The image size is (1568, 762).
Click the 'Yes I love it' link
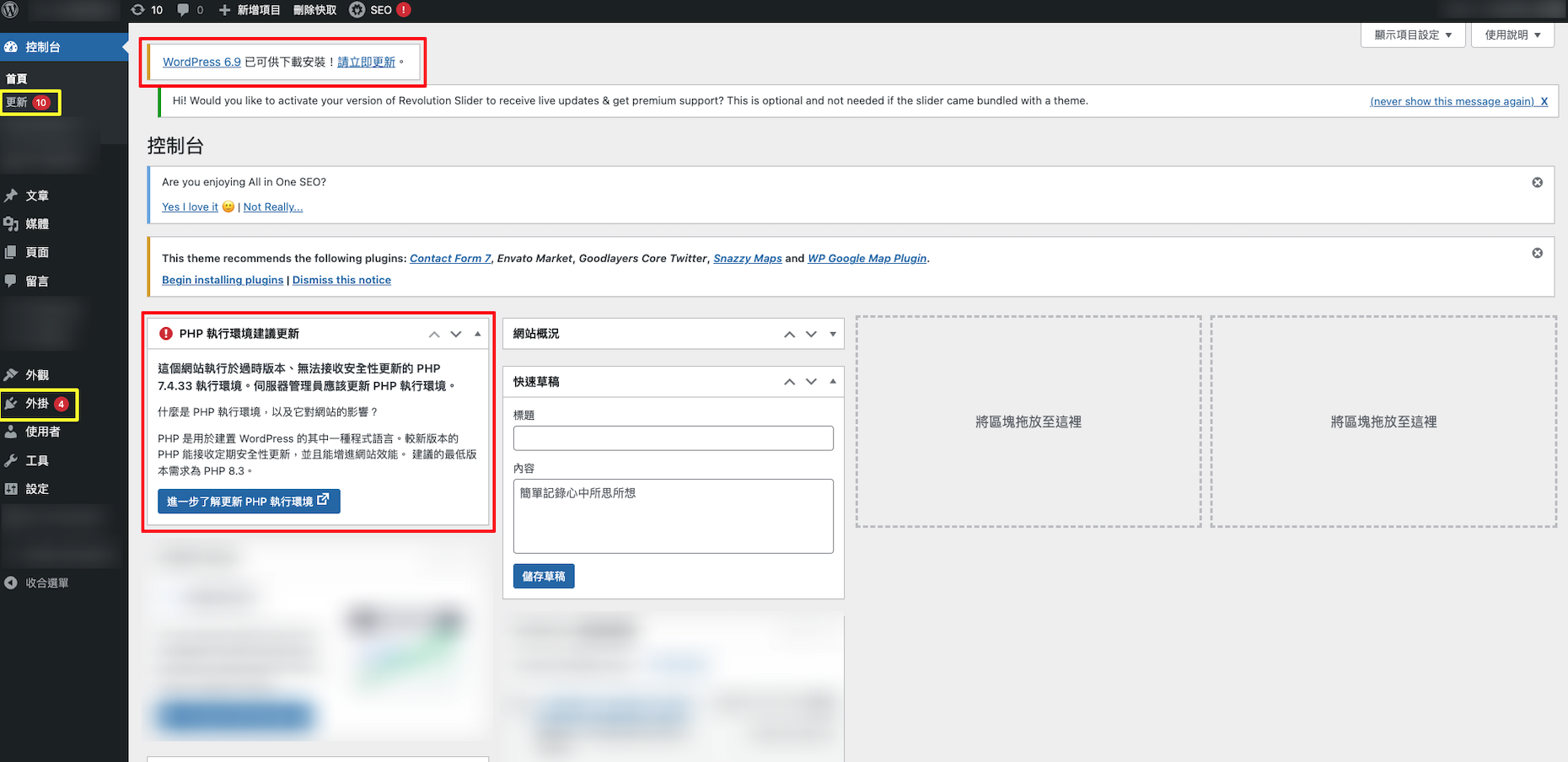(190, 207)
